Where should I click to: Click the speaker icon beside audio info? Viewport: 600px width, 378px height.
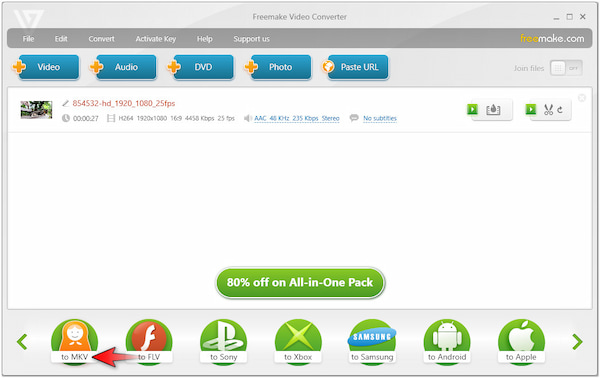pyautogui.click(x=248, y=118)
